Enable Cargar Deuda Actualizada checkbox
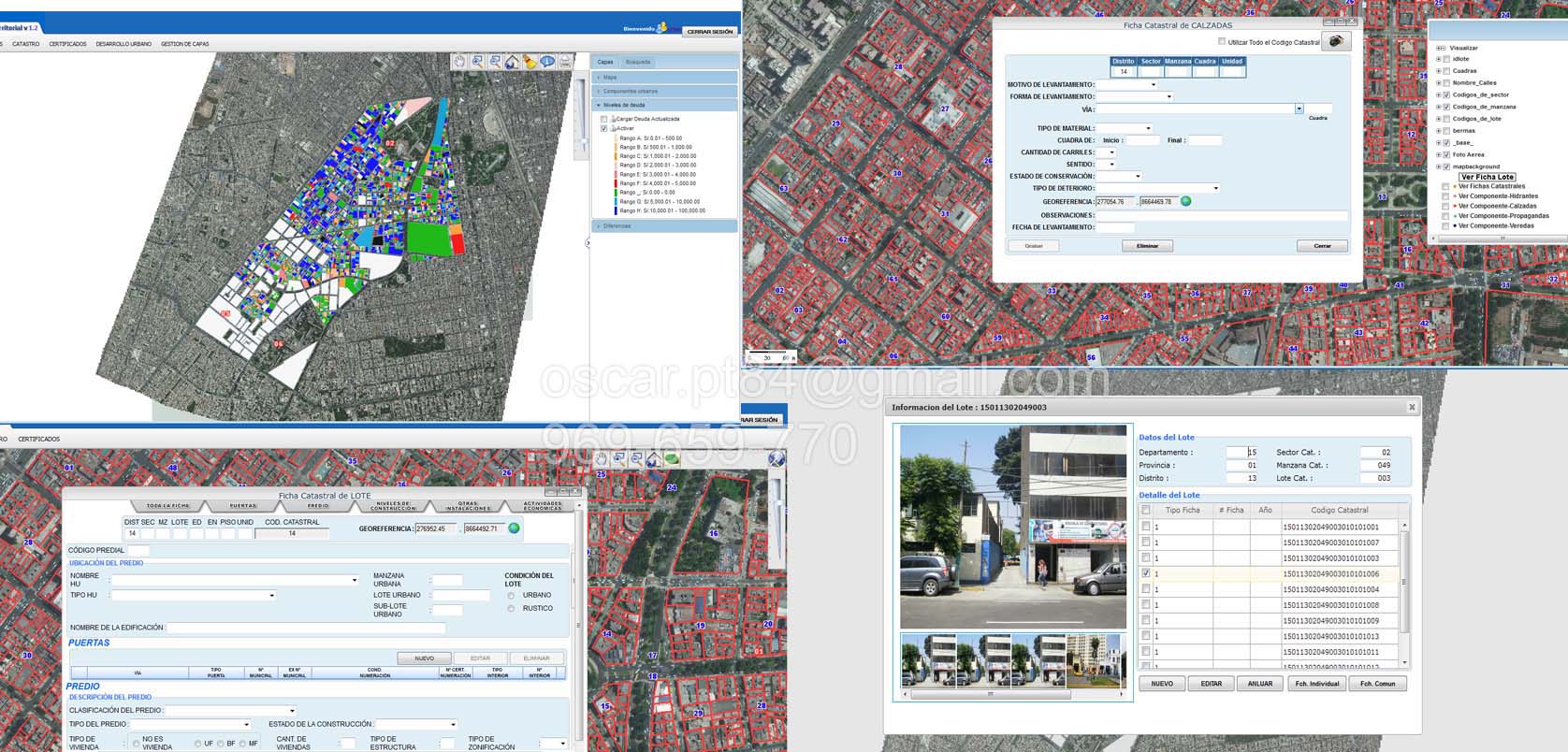Viewport: 1568px width, 752px height. point(603,119)
